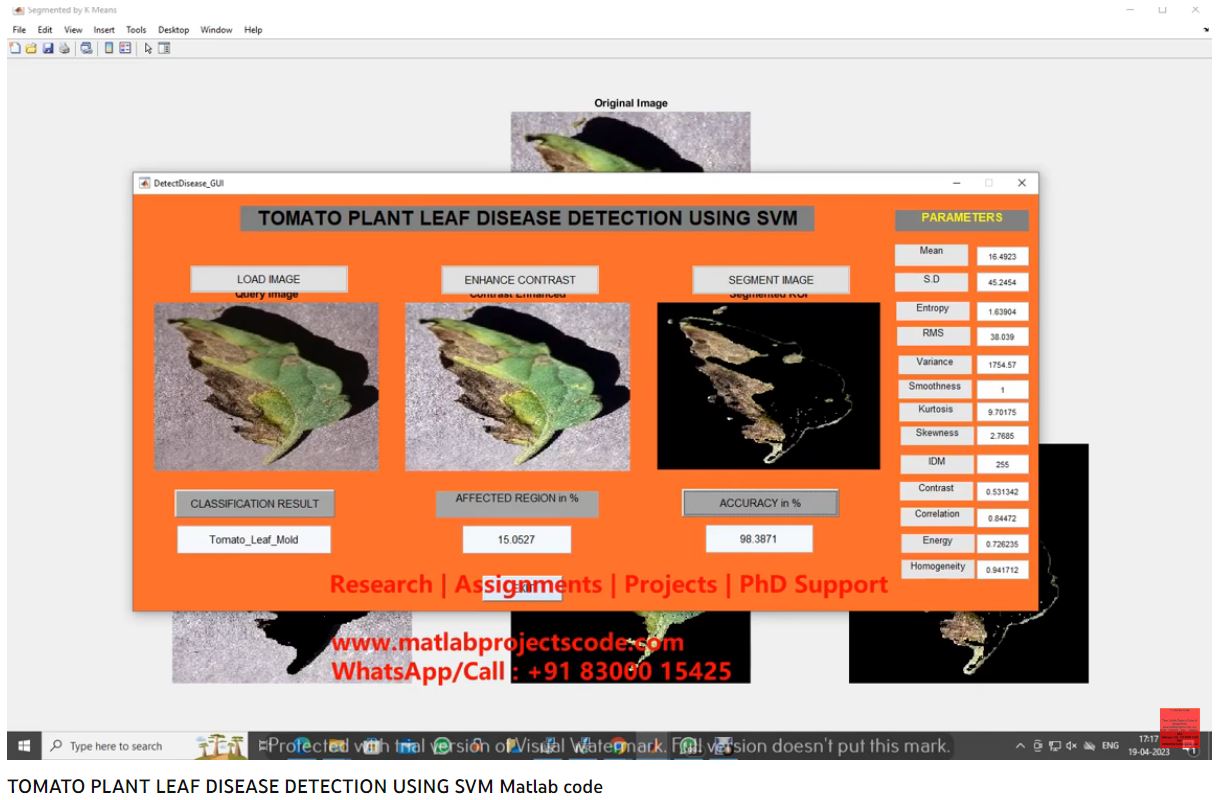Image resolution: width=1221 pixels, height=800 pixels.
Task: Show hidden system tray icons chevron
Action: [1022, 746]
